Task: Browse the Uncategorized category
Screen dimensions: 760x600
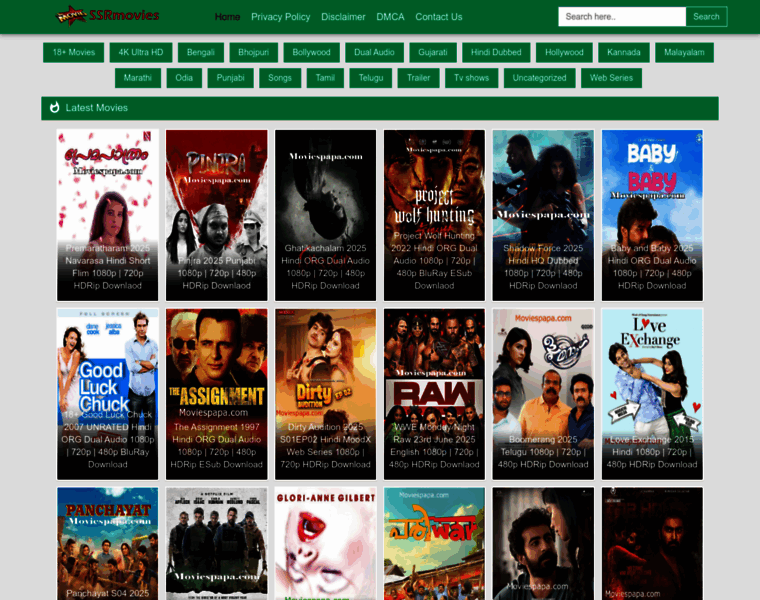Action: pyautogui.click(x=539, y=78)
